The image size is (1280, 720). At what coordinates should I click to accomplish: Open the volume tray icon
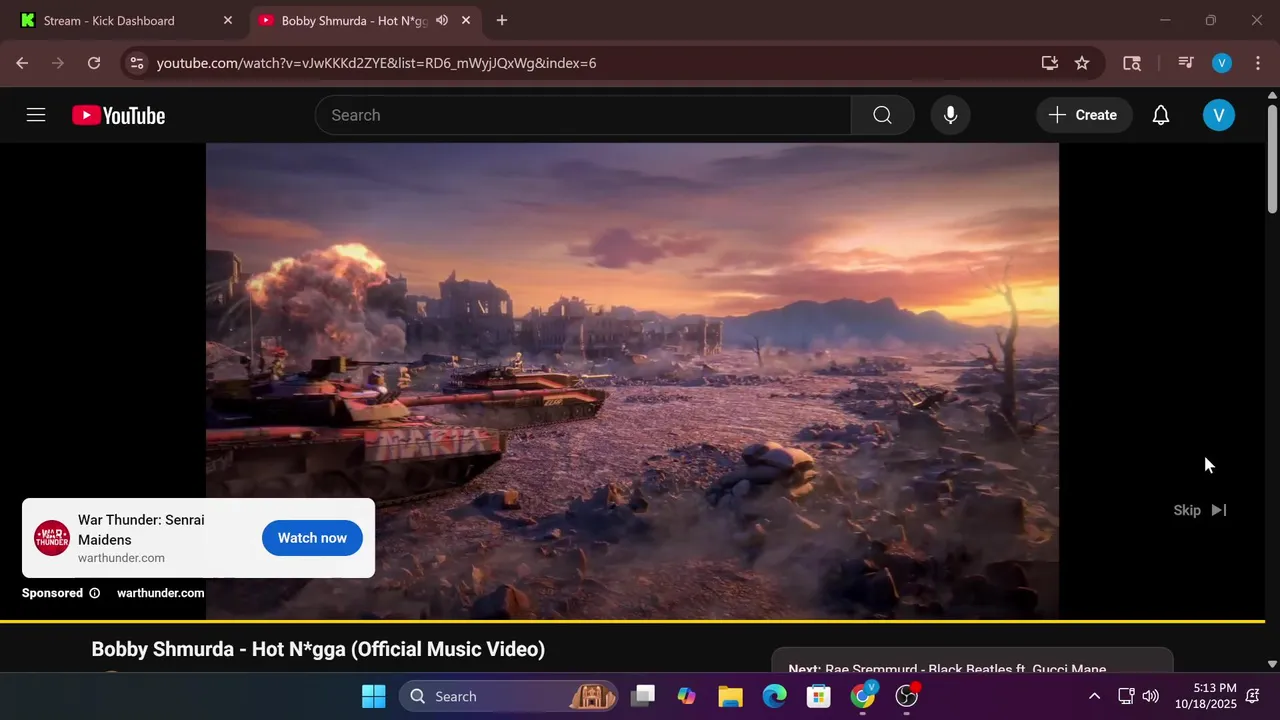(x=1150, y=696)
